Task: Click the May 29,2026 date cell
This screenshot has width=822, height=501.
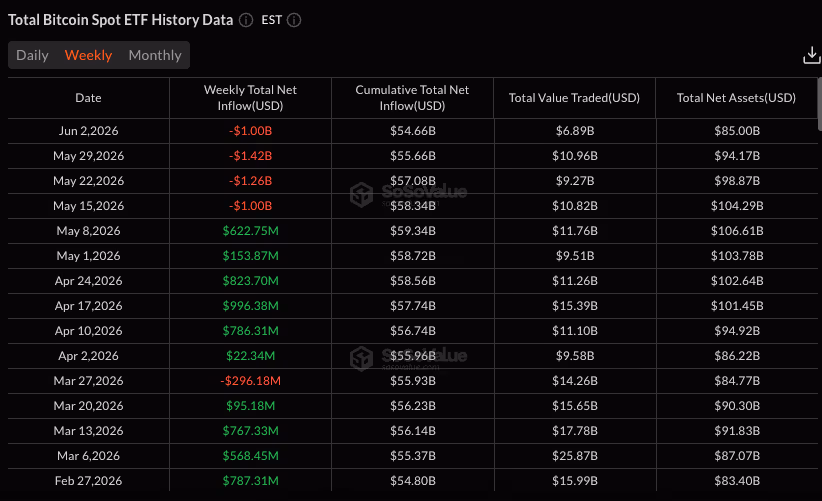Action: pos(89,156)
